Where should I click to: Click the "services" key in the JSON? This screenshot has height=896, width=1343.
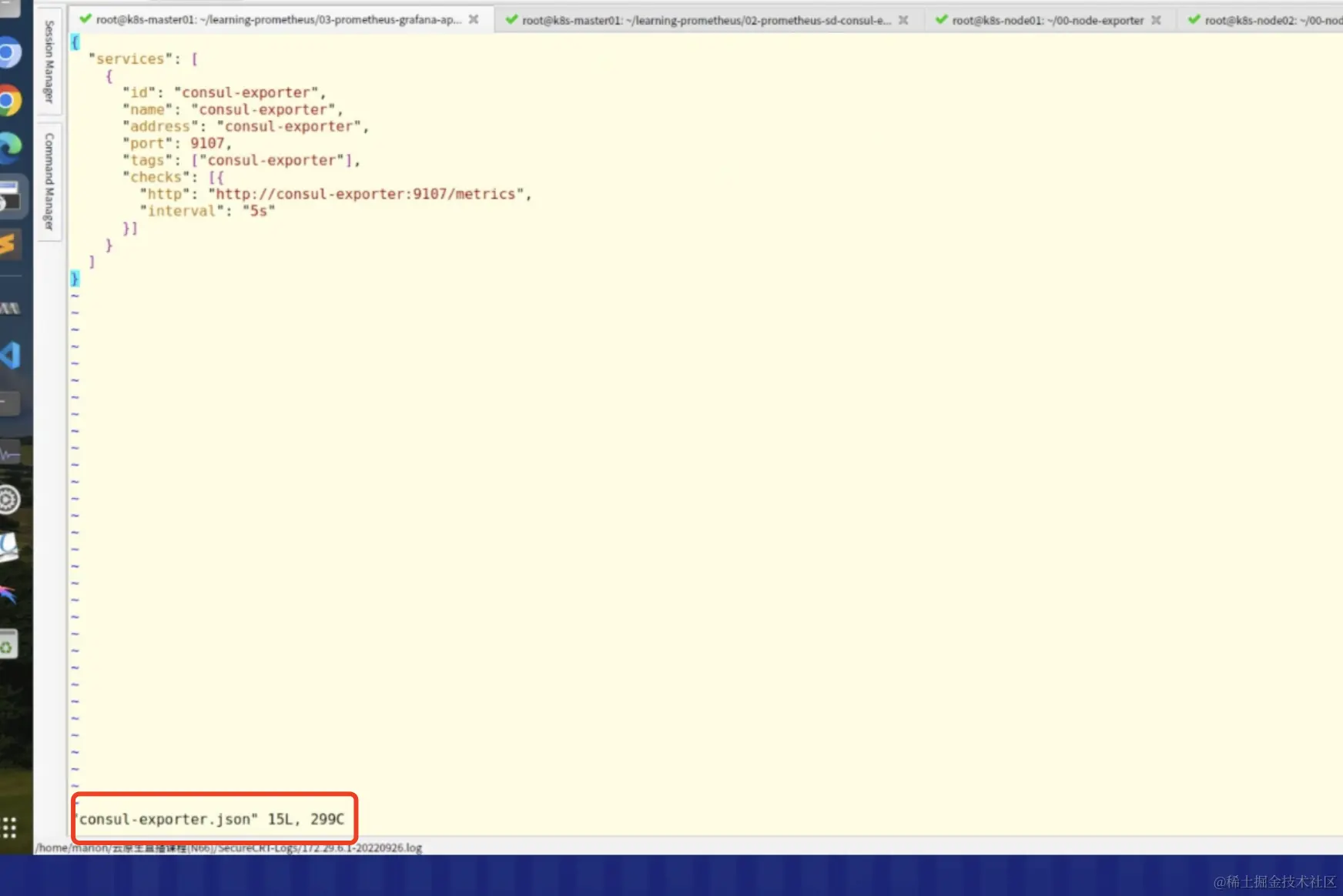(130, 59)
